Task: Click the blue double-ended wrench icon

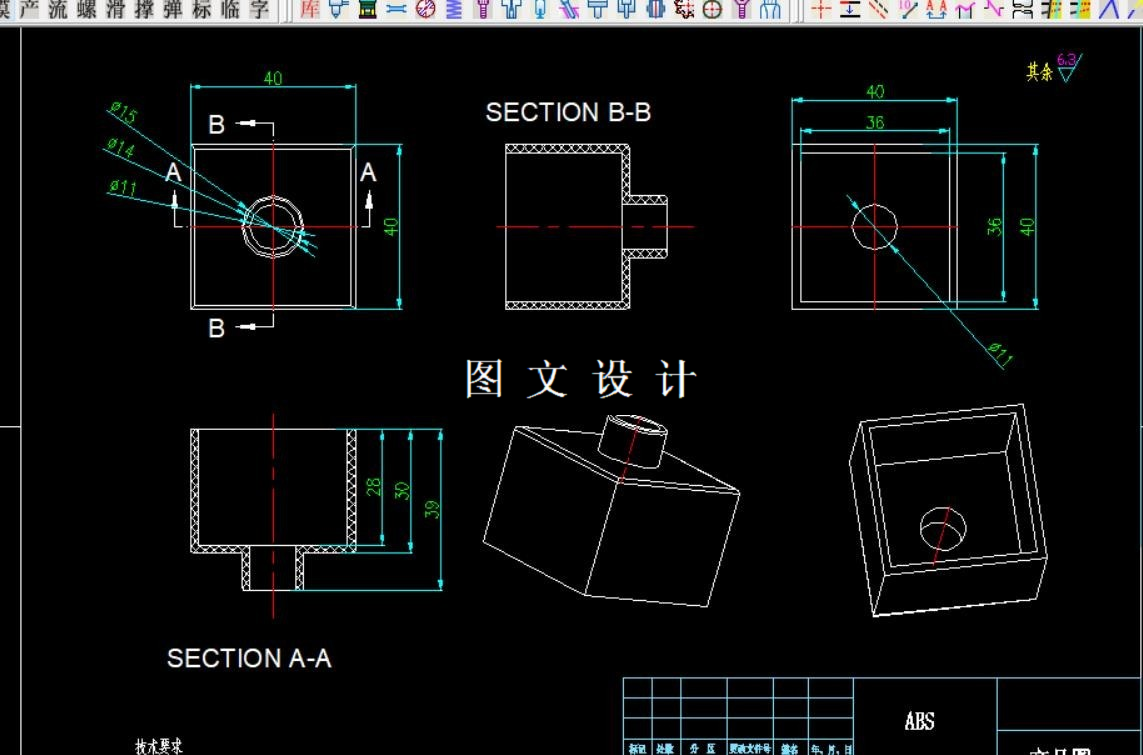Action: tap(397, 9)
